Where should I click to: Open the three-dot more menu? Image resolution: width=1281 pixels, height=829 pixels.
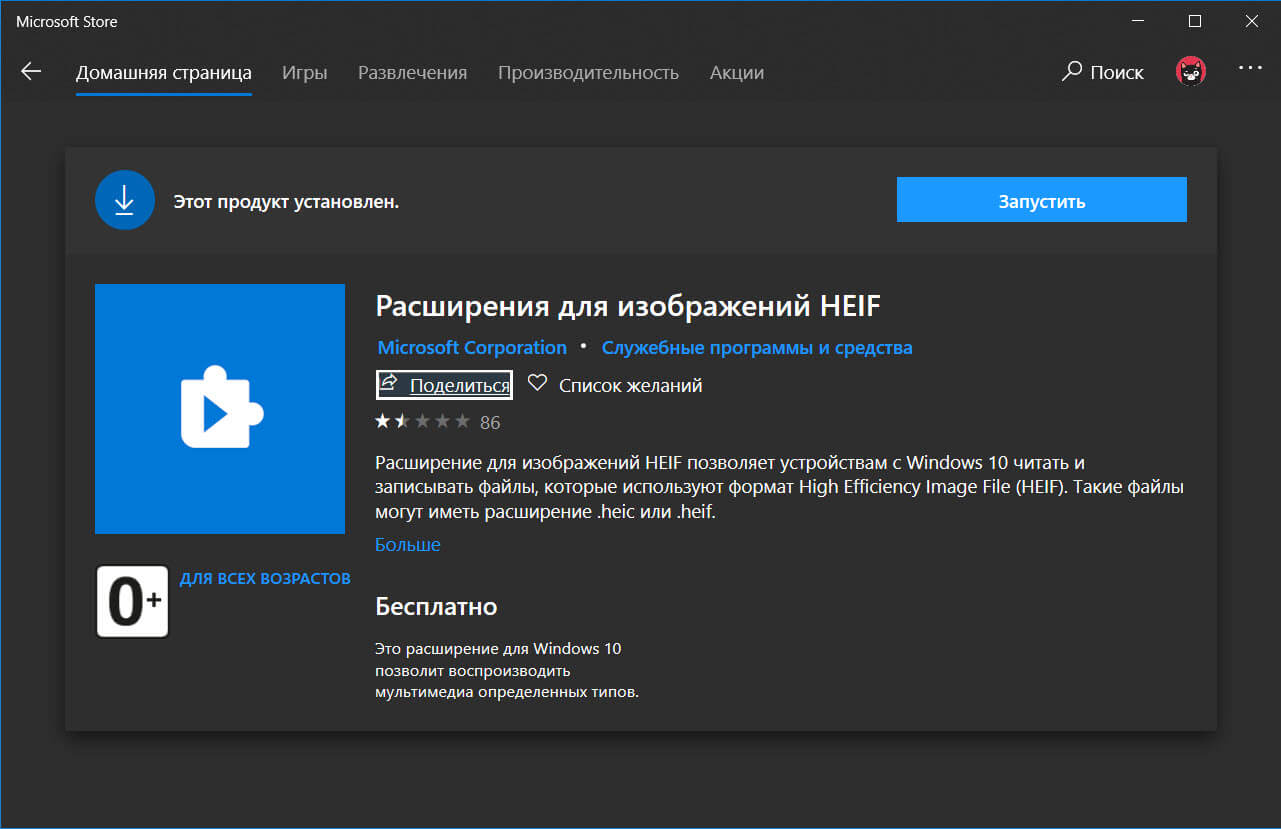click(x=1251, y=68)
